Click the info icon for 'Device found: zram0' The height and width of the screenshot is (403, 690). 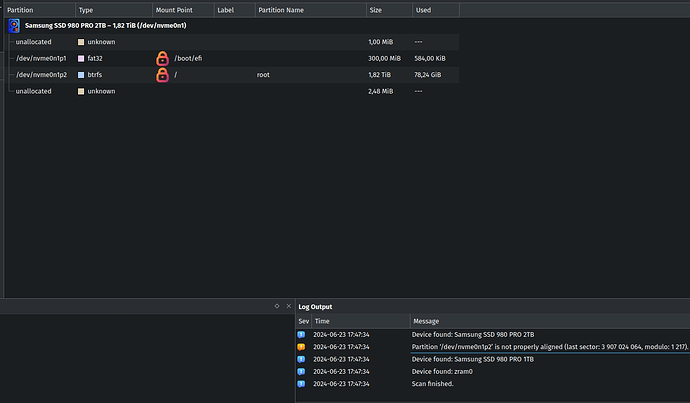[301, 371]
